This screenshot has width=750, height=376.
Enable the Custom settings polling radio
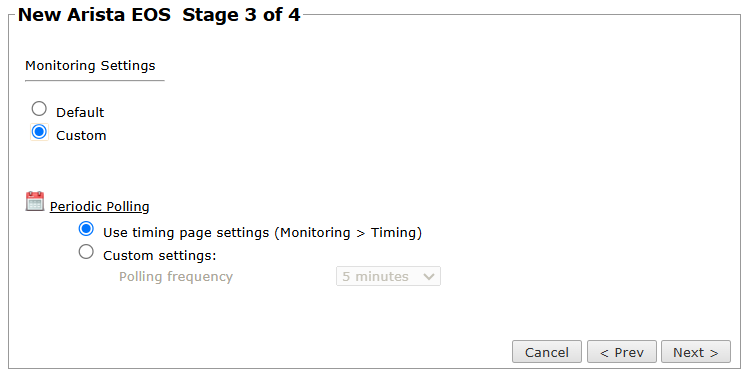pyautogui.click(x=86, y=252)
